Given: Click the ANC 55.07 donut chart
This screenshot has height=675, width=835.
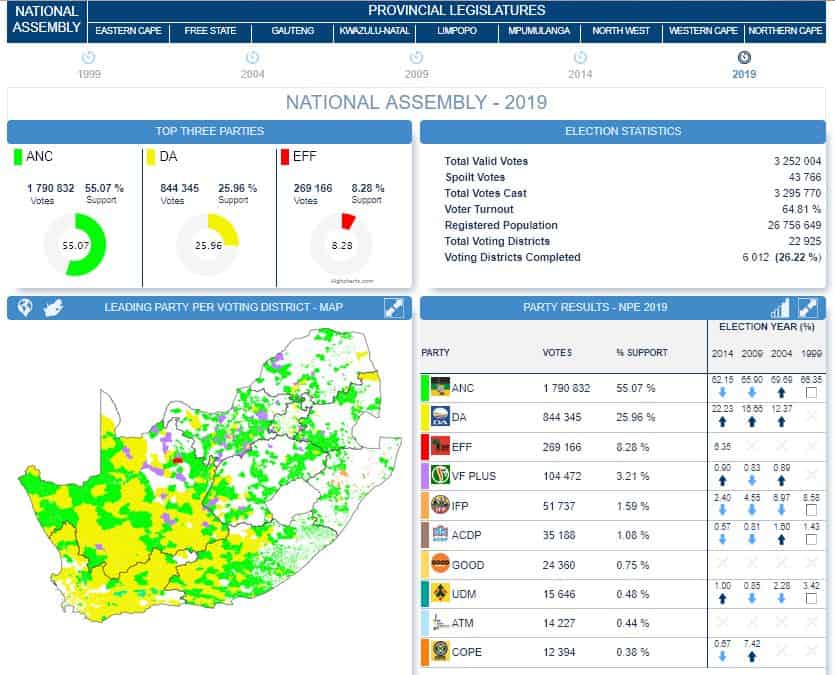Looking at the screenshot, I should coord(75,245).
